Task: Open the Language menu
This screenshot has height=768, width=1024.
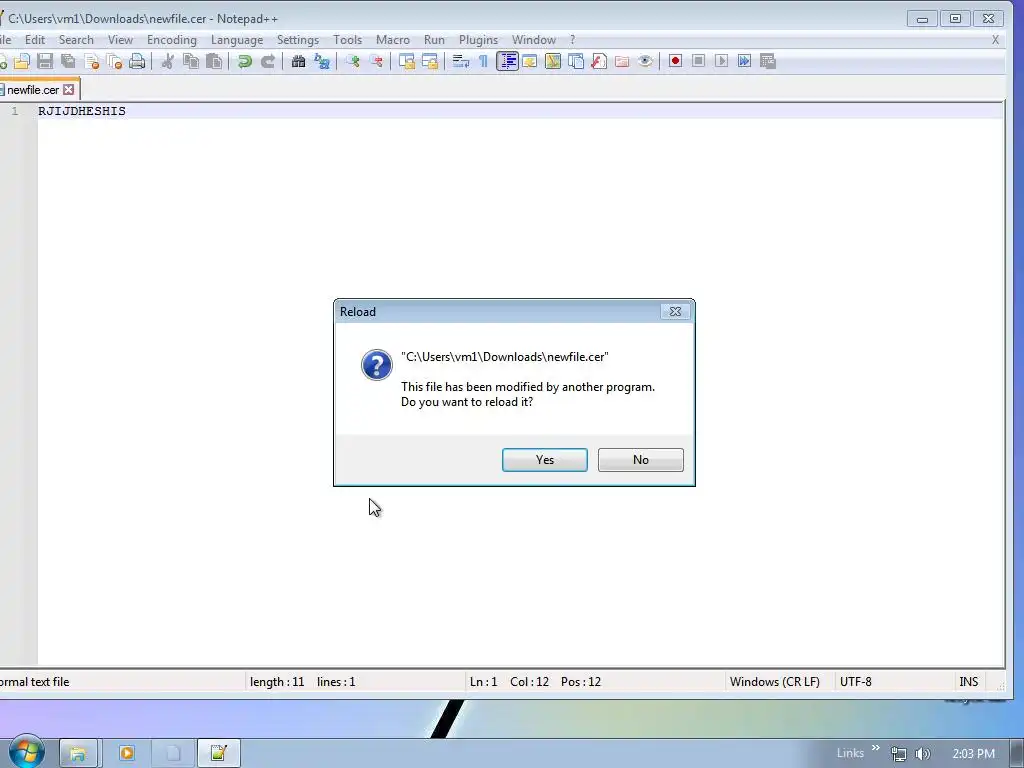Action: pyautogui.click(x=237, y=40)
